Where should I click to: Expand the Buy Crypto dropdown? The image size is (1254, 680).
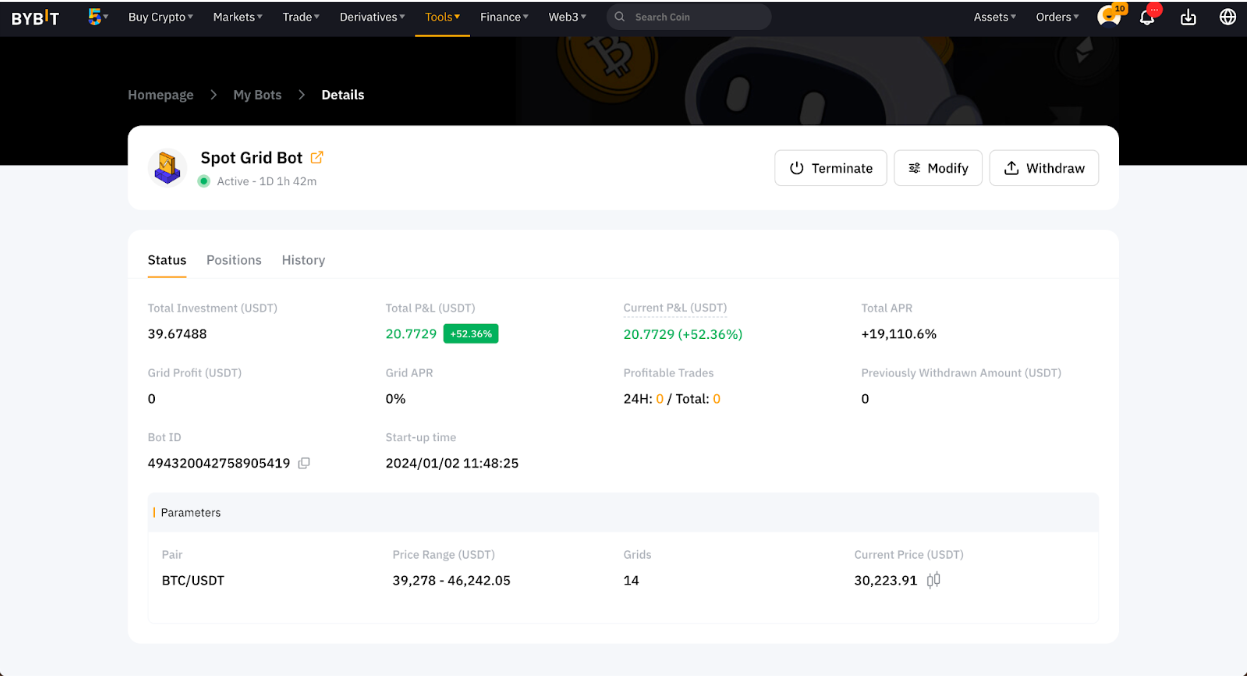(160, 17)
